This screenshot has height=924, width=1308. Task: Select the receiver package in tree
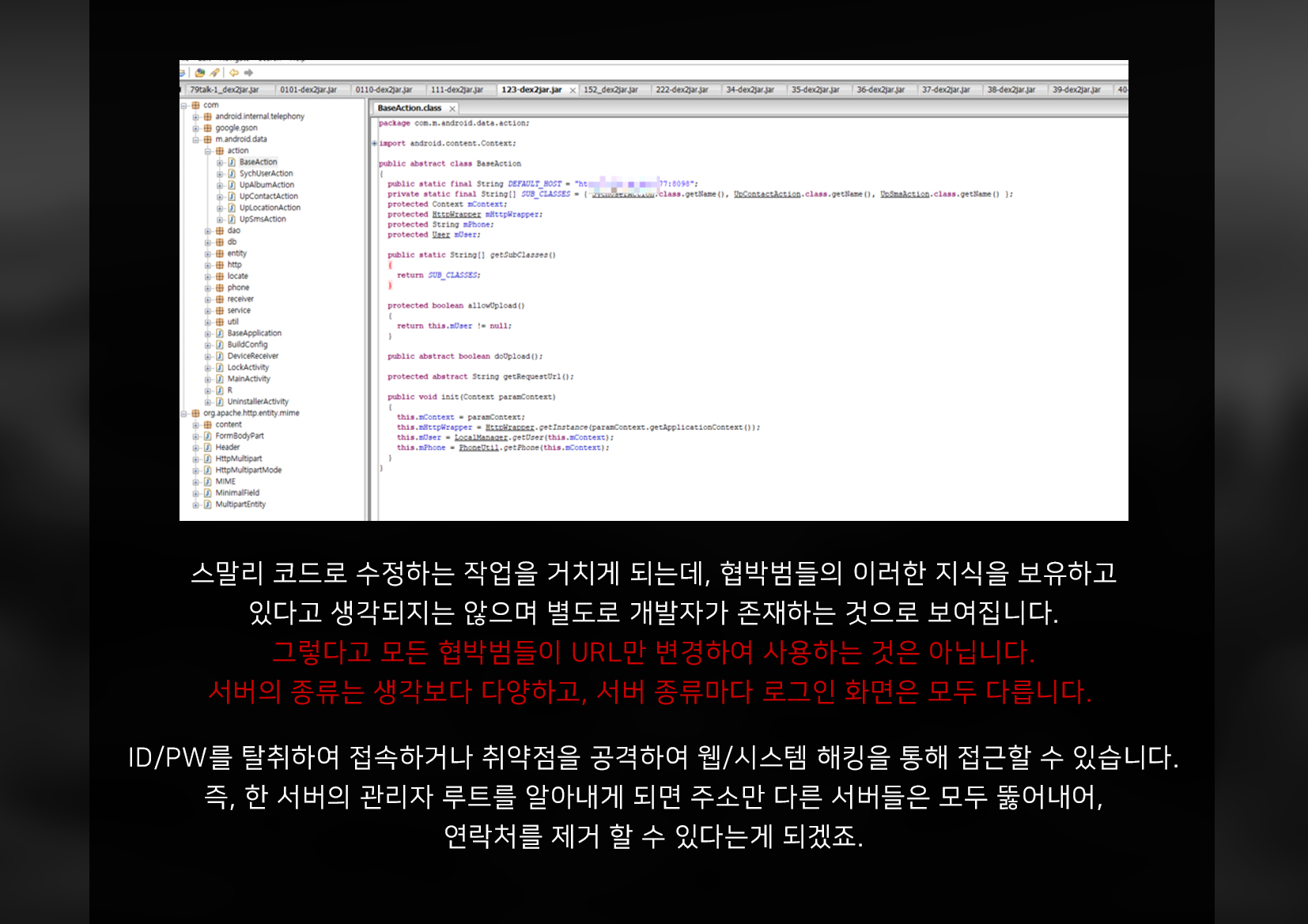[x=241, y=300]
